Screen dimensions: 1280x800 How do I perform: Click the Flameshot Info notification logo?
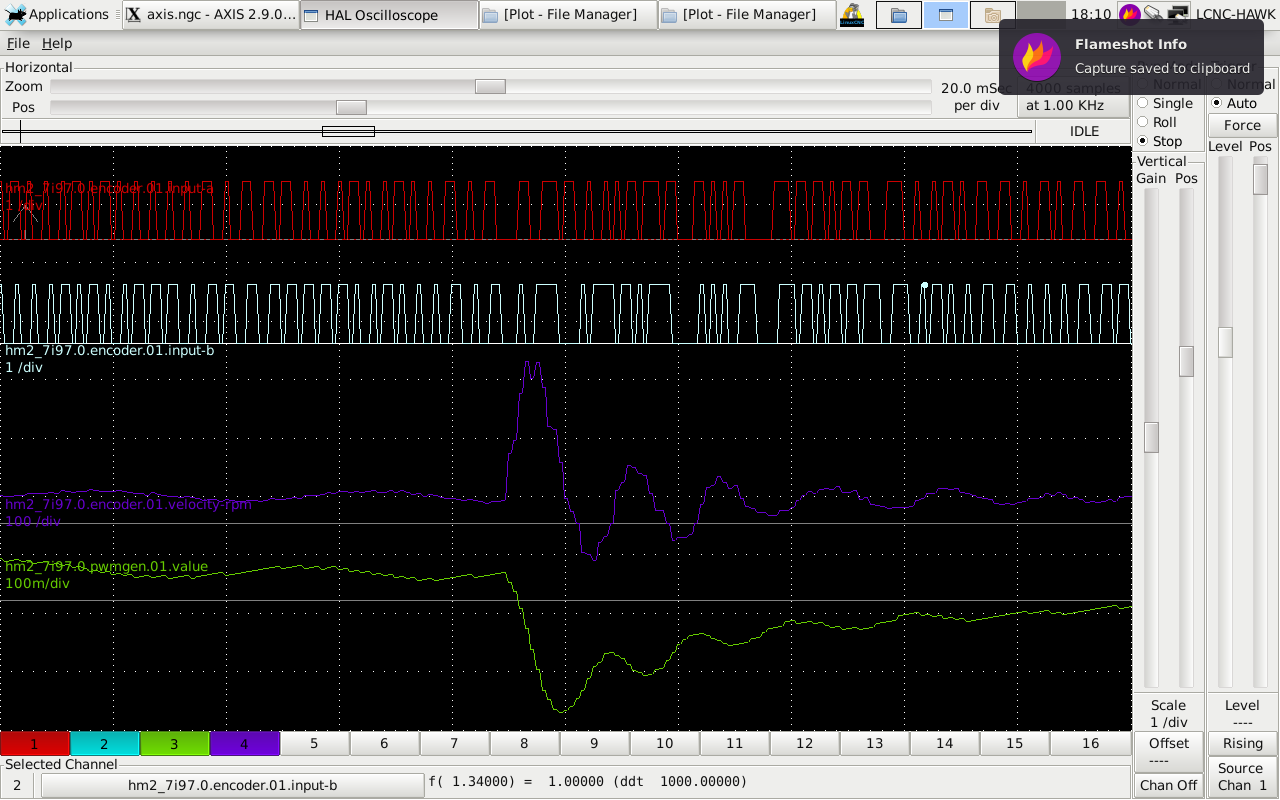[x=1037, y=57]
